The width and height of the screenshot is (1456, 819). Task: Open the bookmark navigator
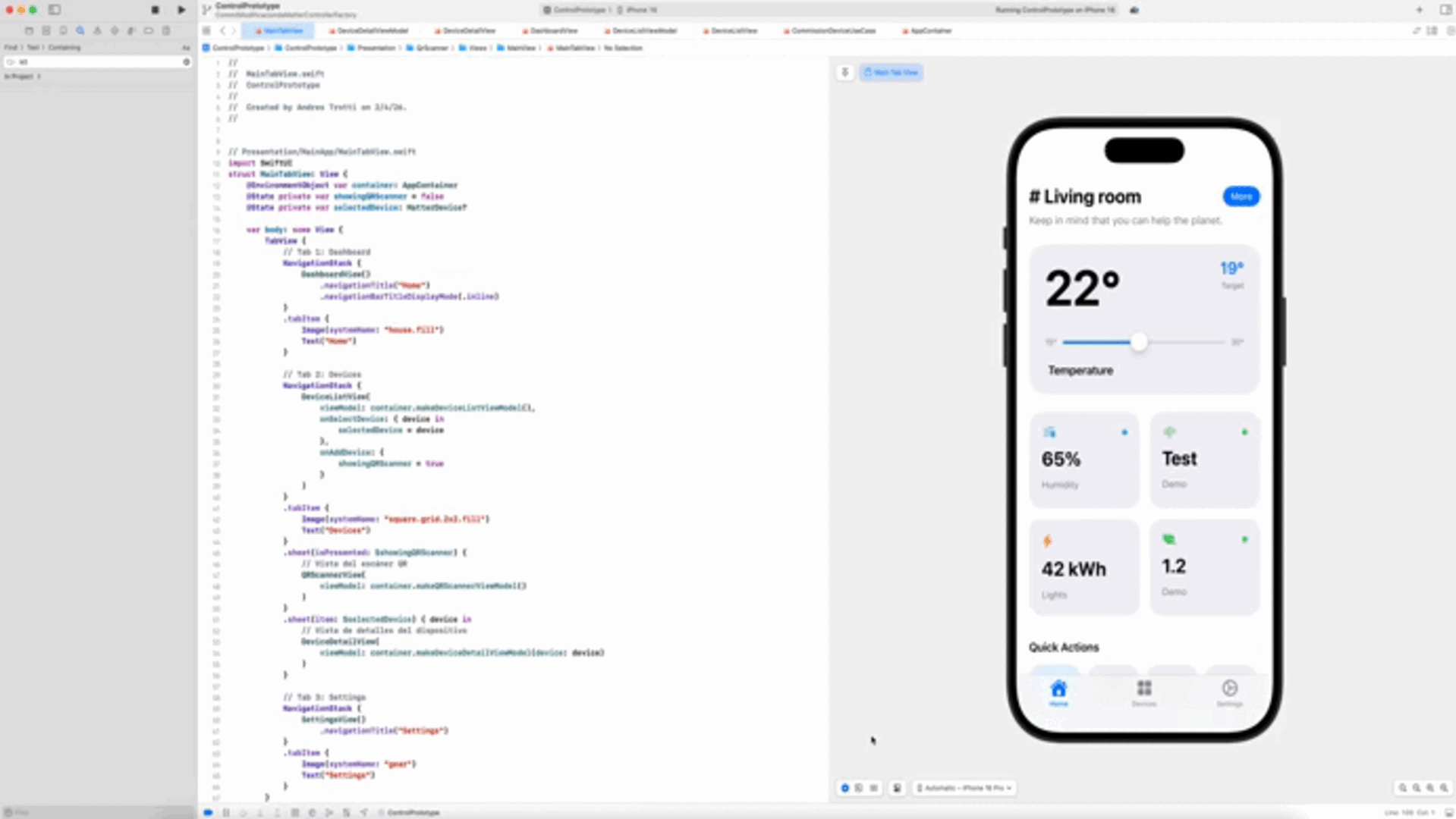(x=63, y=31)
